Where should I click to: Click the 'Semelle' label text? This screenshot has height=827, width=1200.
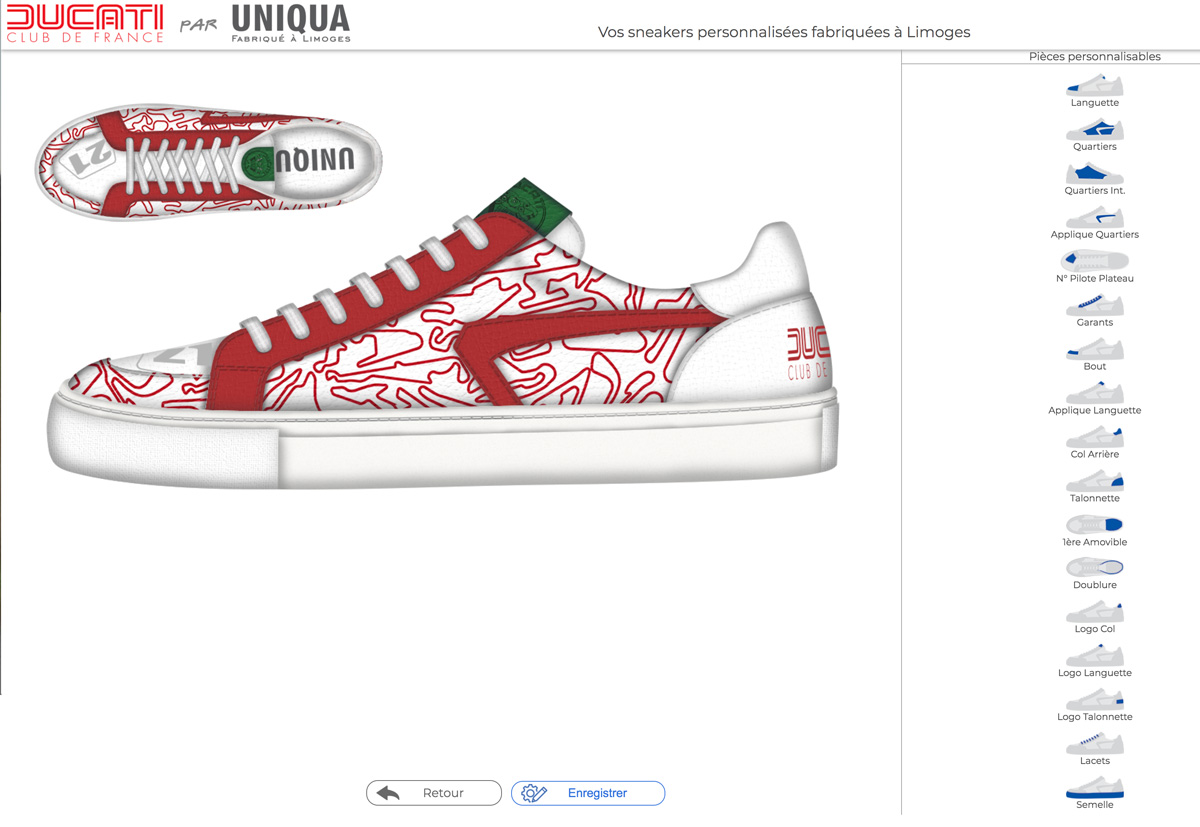[1095, 805]
